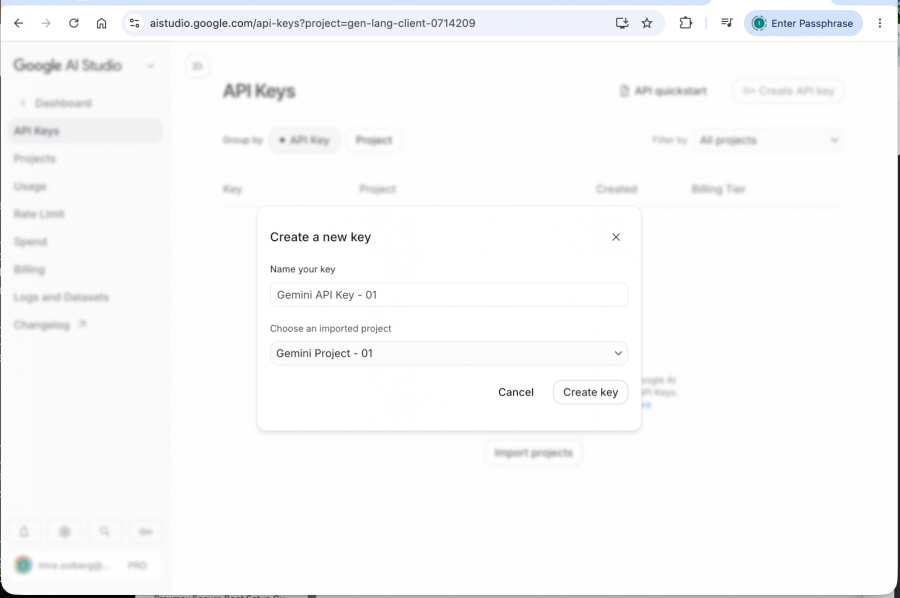Image resolution: width=900 pixels, height=598 pixels.
Task: Go back using the browser back arrow
Action: [18, 23]
